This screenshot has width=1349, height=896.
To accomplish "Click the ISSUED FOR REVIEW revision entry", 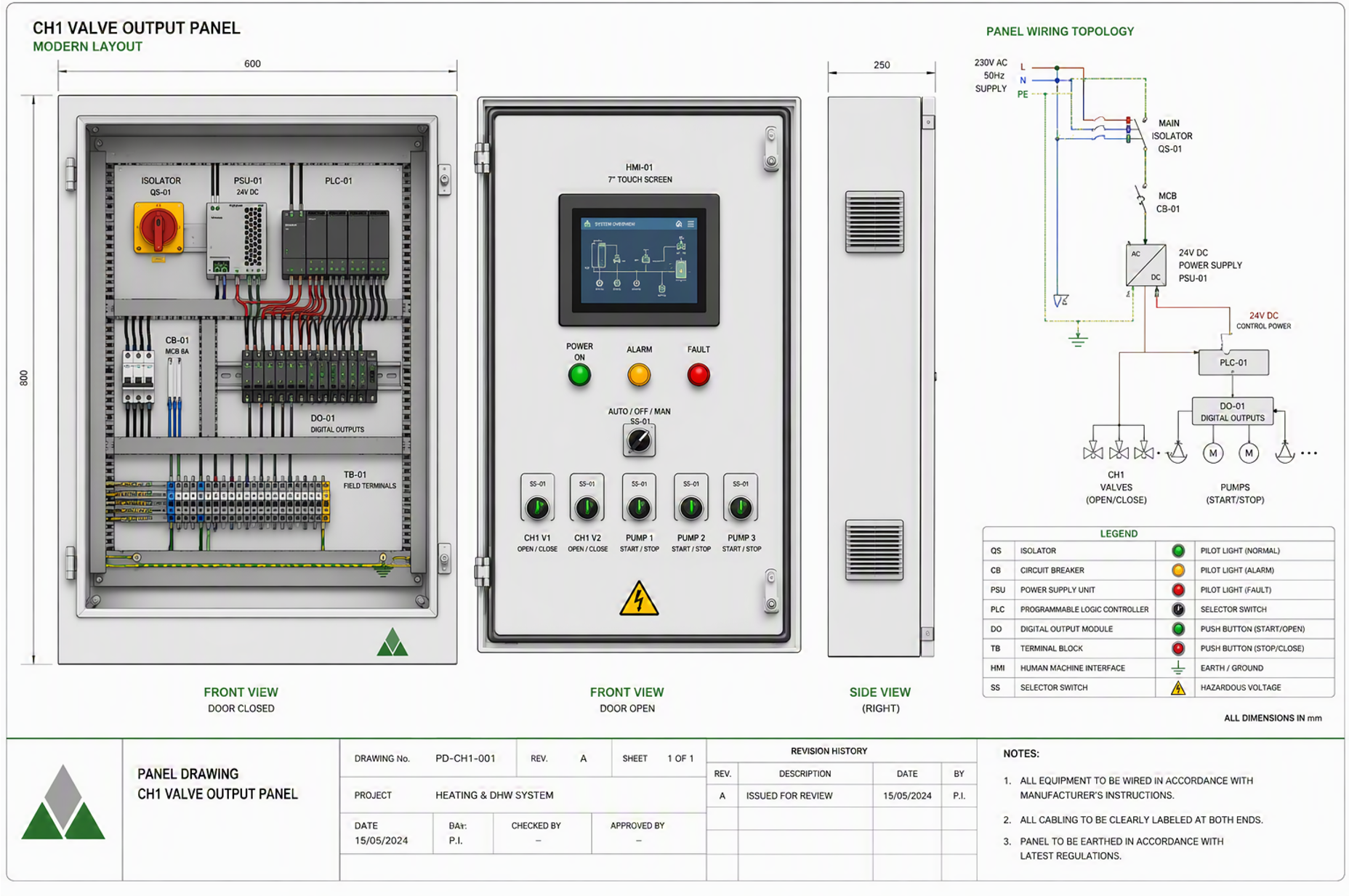I will (789, 796).
